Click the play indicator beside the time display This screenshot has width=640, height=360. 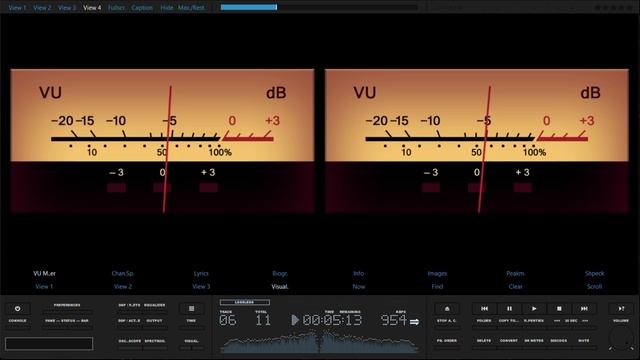click(x=295, y=320)
